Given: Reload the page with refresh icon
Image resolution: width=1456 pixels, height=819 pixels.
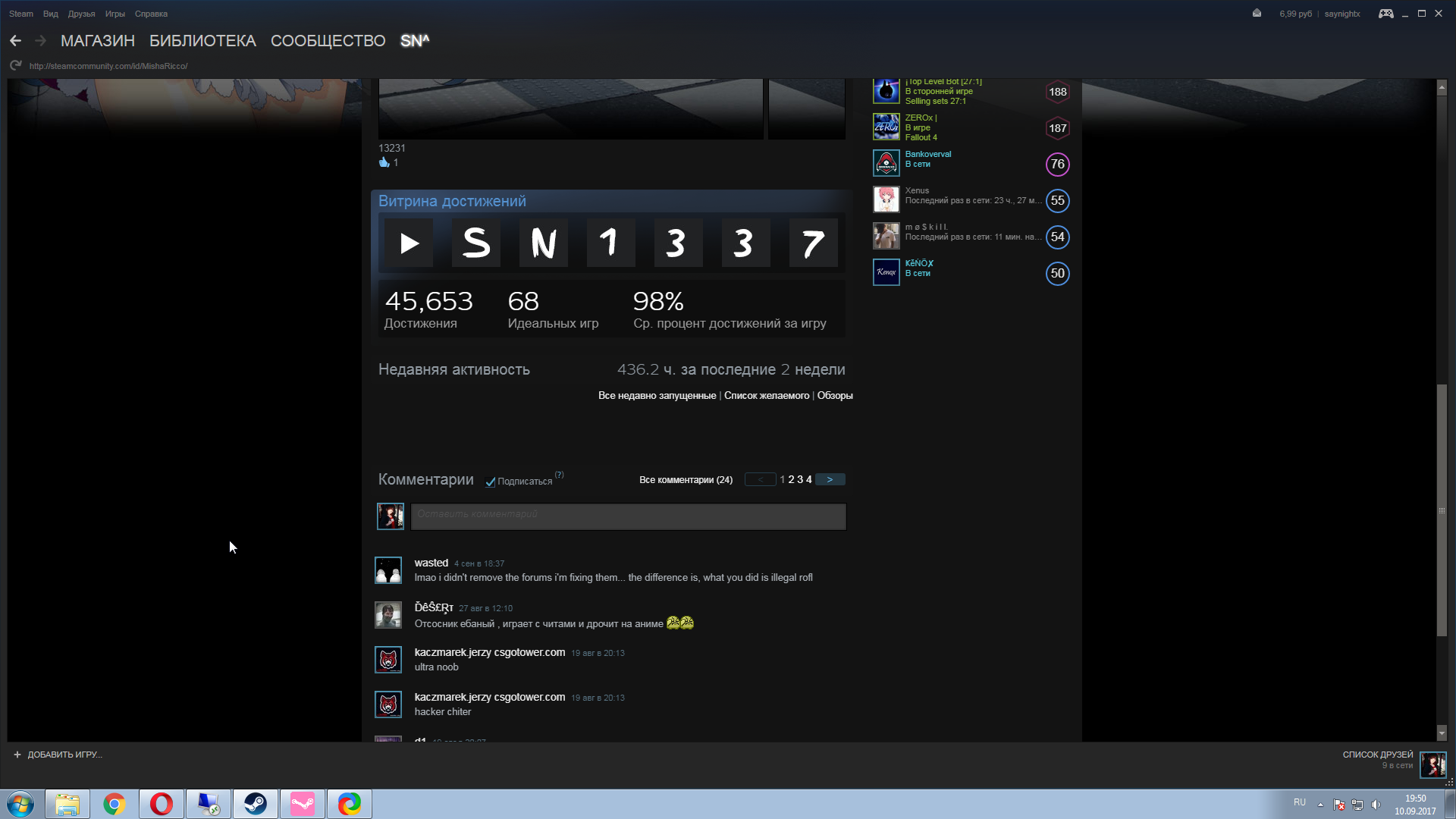Looking at the screenshot, I should (15, 66).
